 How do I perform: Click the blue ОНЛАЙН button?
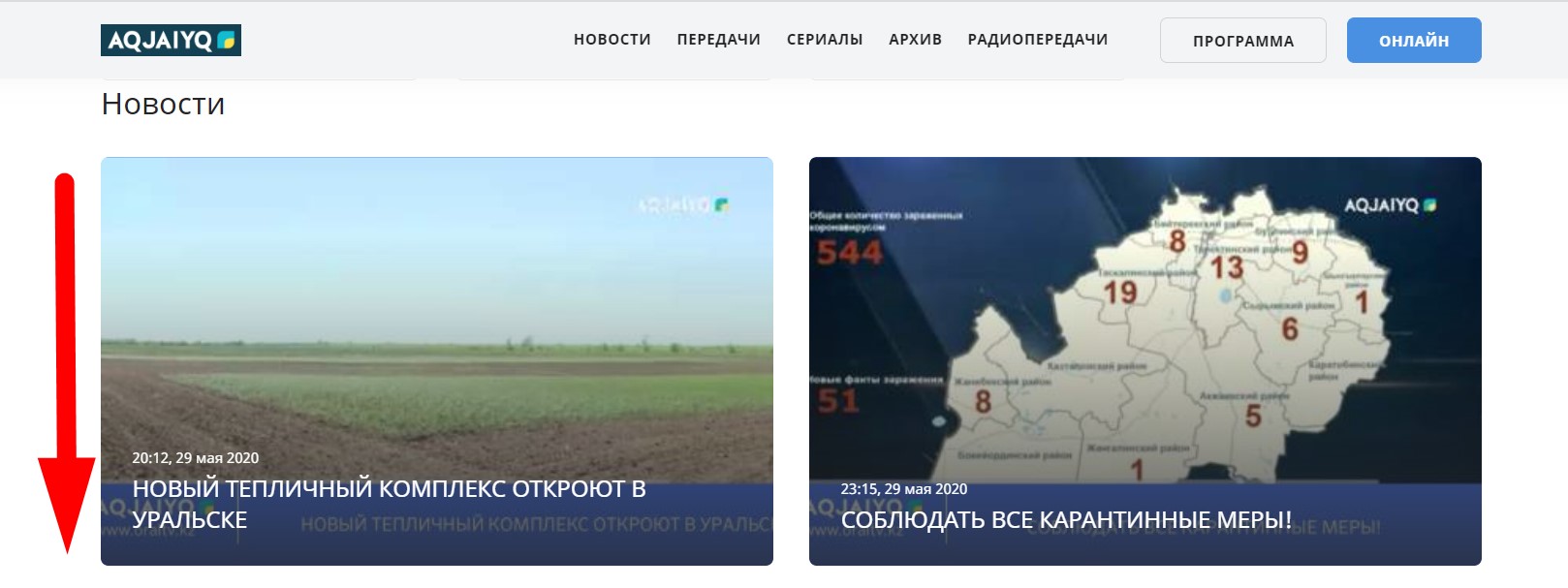click(x=1413, y=41)
